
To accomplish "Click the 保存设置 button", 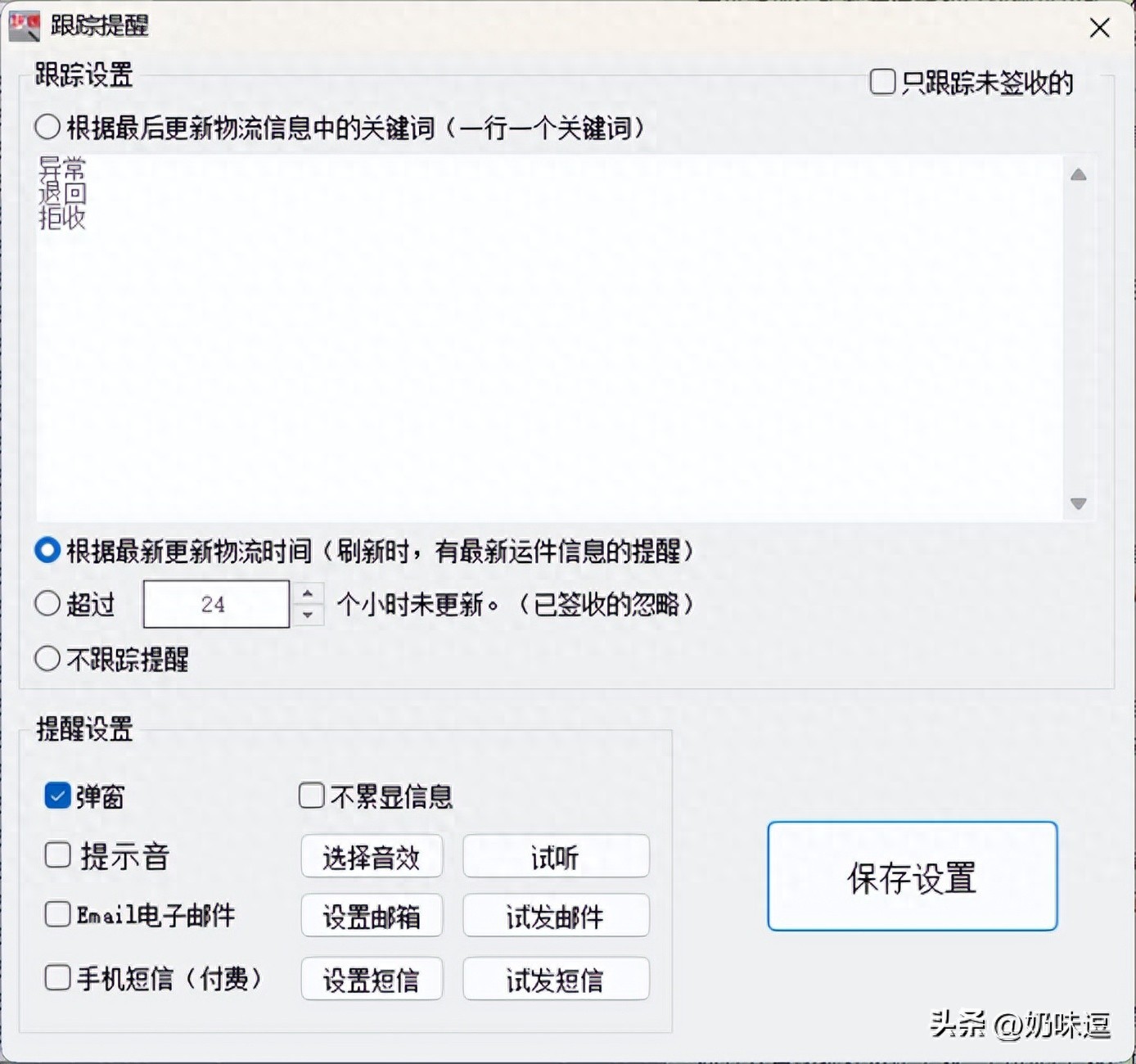I will (913, 877).
